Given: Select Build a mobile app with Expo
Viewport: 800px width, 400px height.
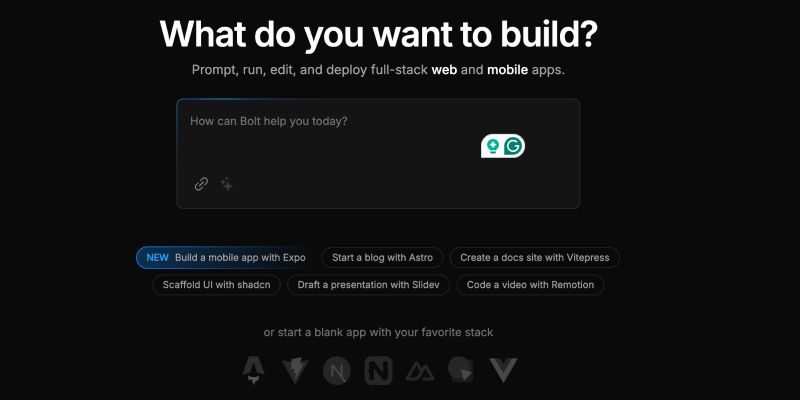Looking at the screenshot, I should [x=239, y=257].
